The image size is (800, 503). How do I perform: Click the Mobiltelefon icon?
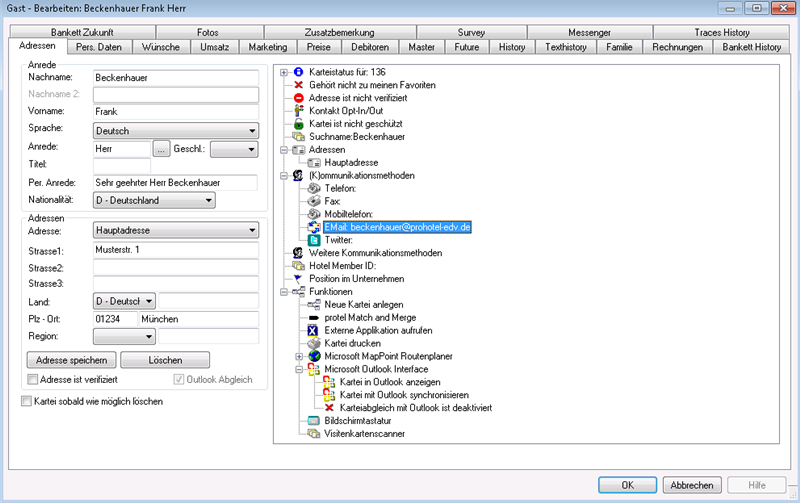(x=314, y=214)
